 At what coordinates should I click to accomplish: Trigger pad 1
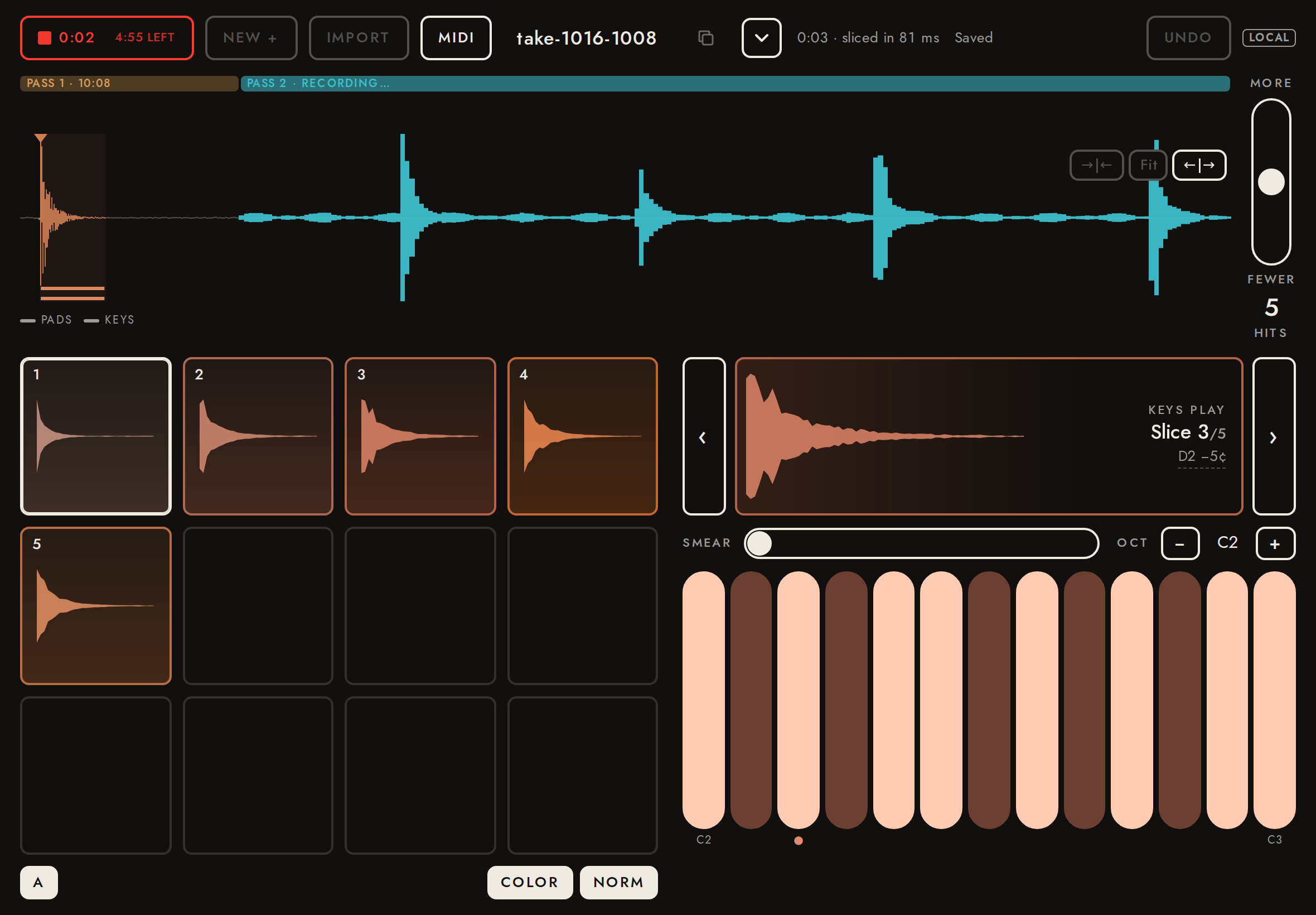tap(96, 436)
